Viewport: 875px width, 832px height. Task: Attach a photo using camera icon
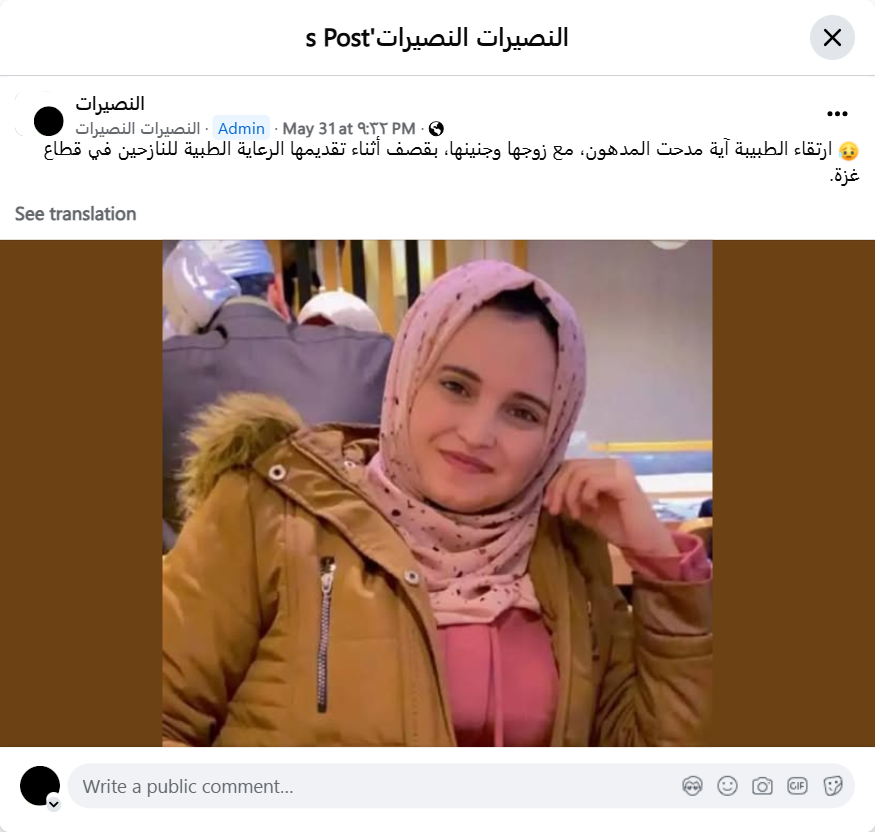tap(762, 786)
